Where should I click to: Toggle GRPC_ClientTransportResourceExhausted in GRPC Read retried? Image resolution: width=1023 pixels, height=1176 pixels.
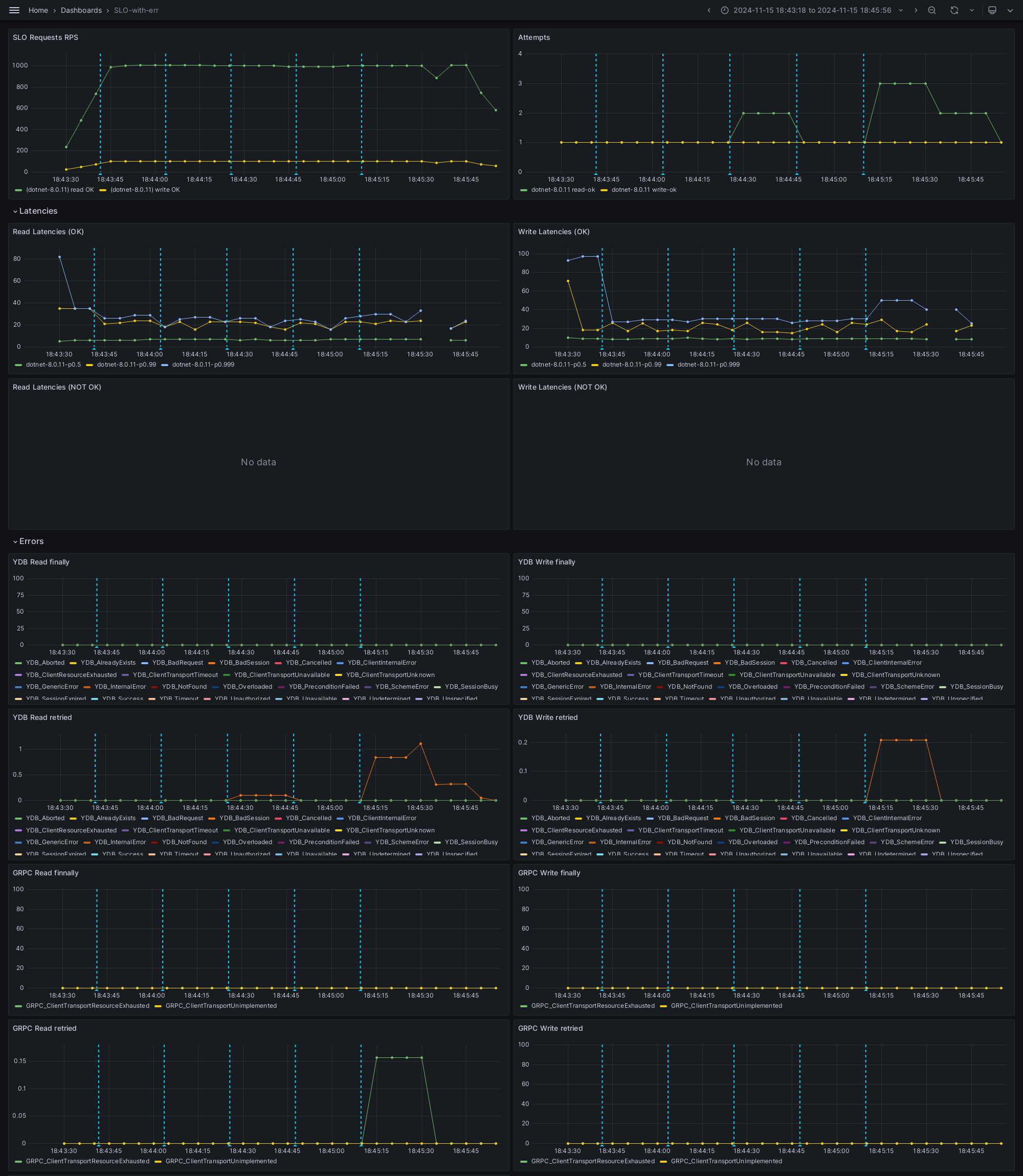point(88,1161)
